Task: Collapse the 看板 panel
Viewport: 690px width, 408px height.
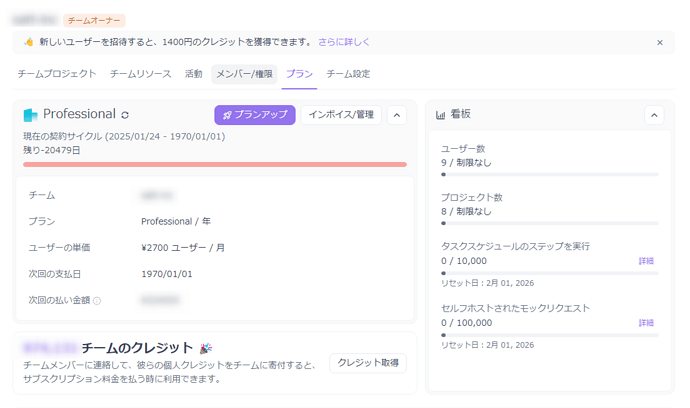Action: tap(654, 115)
